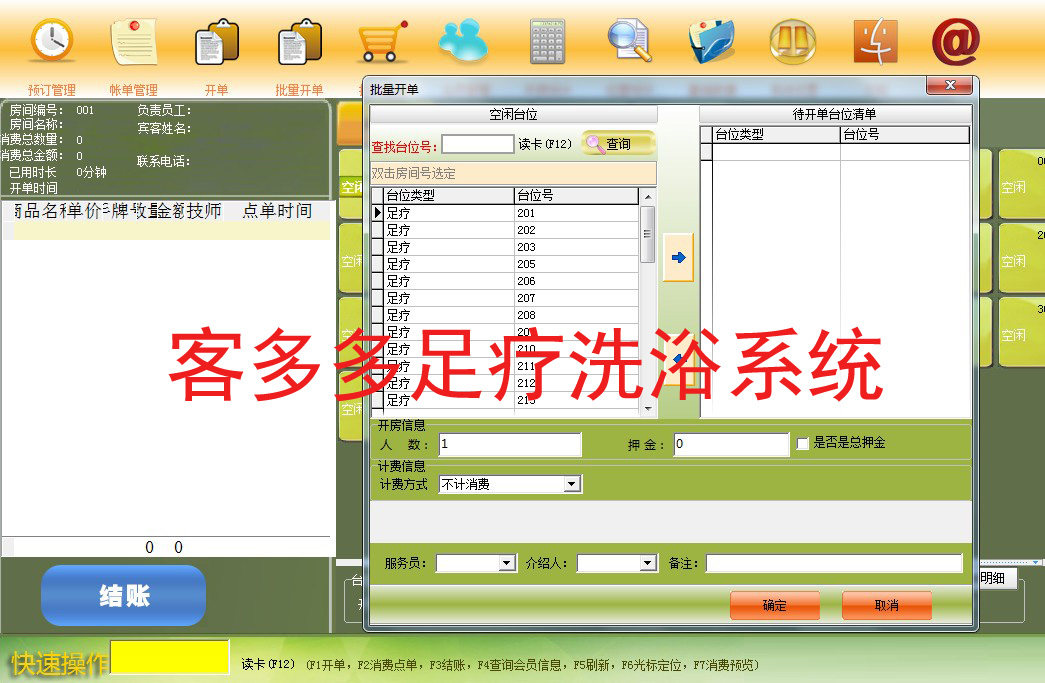Open the 计费方式 dropdown
Image resolution: width=1045 pixels, height=683 pixels.
click(572, 484)
